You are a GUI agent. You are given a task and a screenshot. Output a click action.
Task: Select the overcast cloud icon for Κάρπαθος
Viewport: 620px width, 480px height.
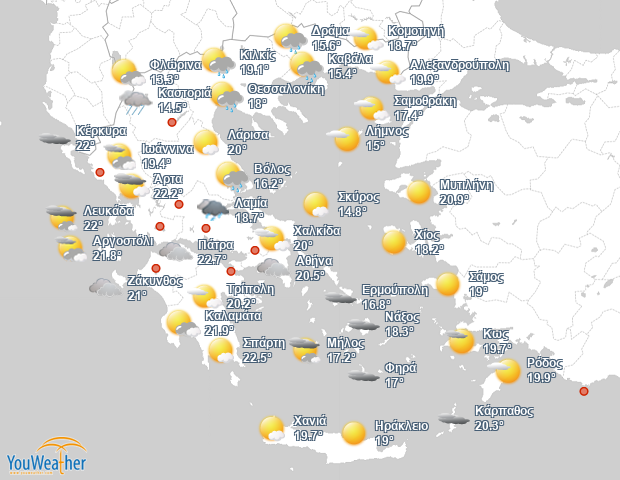[x=454, y=418]
